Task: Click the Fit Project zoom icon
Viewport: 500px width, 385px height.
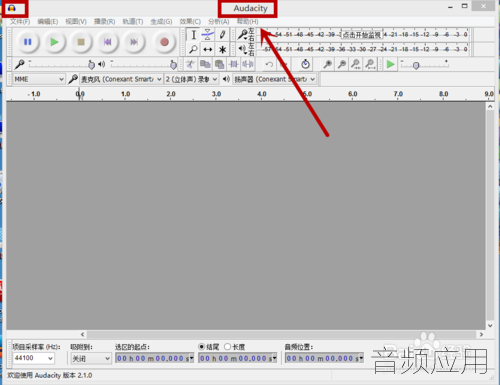Action: (370, 64)
